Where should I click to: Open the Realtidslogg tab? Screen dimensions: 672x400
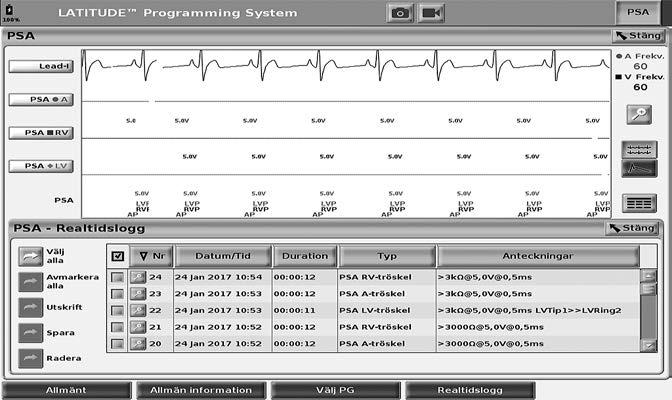pos(470,390)
